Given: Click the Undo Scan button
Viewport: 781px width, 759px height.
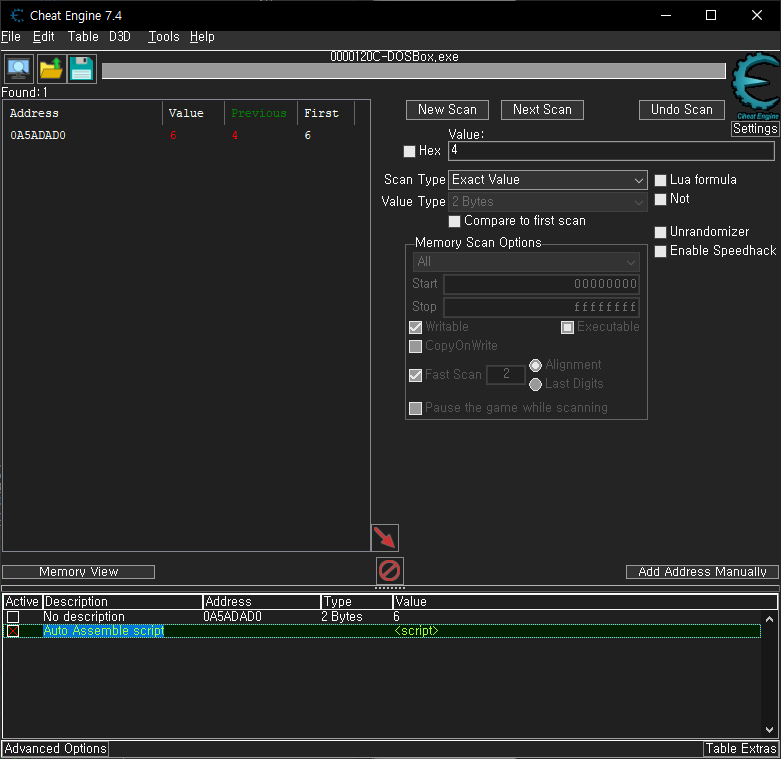Looking at the screenshot, I should pyautogui.click(x=681, y=110).
